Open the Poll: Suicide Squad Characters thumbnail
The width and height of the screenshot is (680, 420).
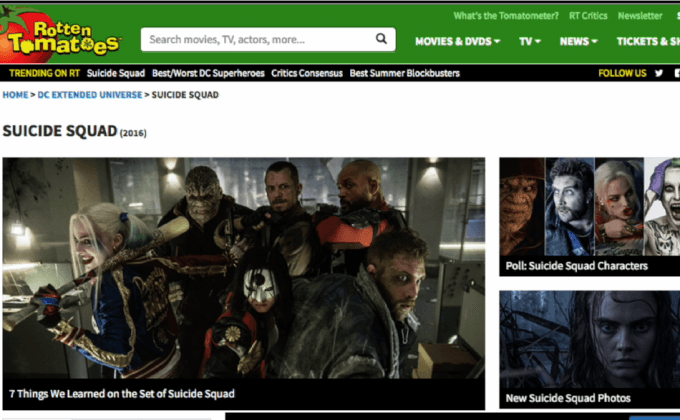(x=589, y=215)
